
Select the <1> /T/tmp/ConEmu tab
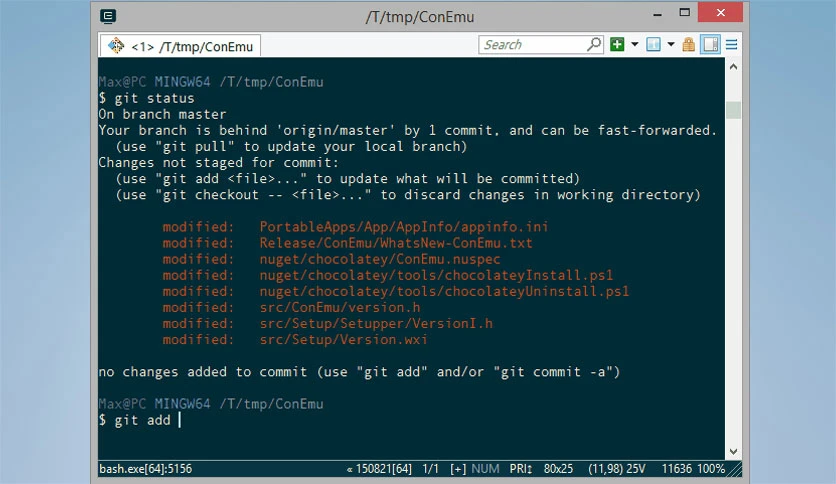click(180, 46)
